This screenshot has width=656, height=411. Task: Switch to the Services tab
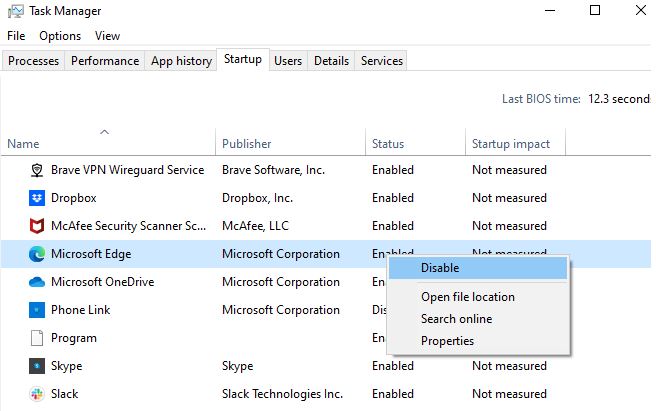point(382,61)
